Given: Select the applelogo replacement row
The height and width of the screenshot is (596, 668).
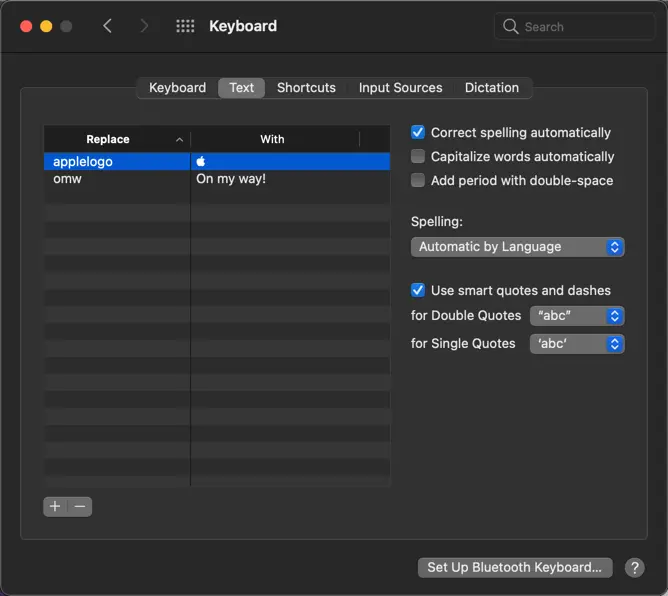Looking at the screenshot, I should coord(217,161).
